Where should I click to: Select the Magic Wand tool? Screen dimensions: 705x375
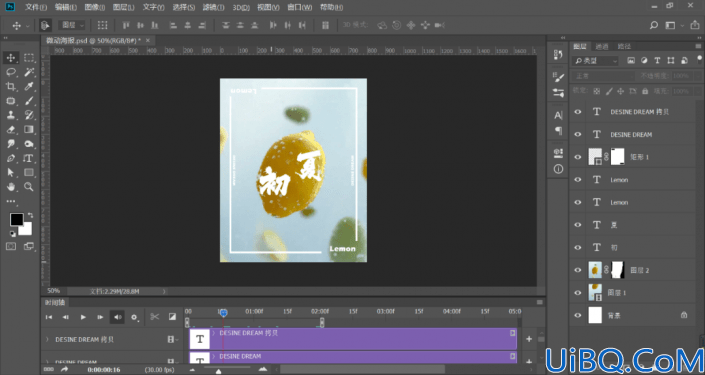29,72
